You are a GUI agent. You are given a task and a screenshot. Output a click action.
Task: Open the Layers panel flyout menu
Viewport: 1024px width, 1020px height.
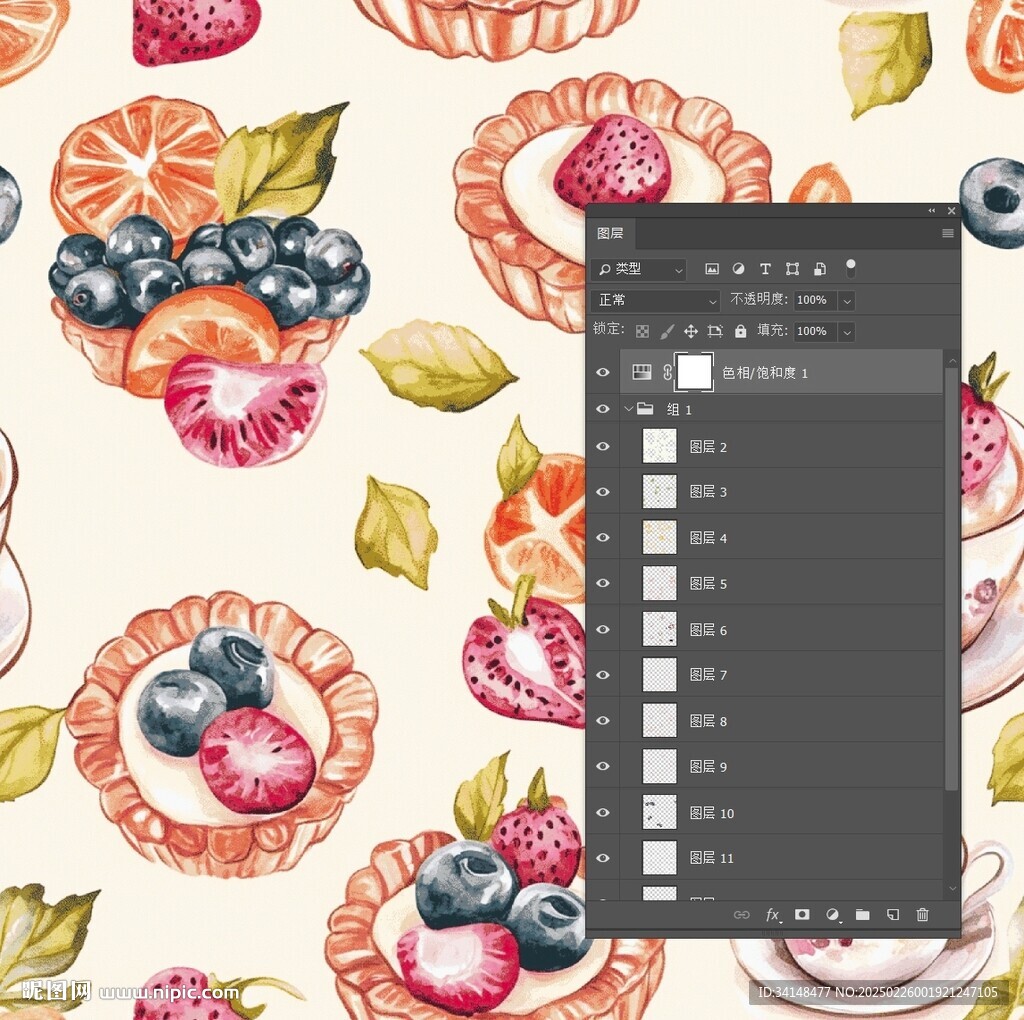pos(948,233)
